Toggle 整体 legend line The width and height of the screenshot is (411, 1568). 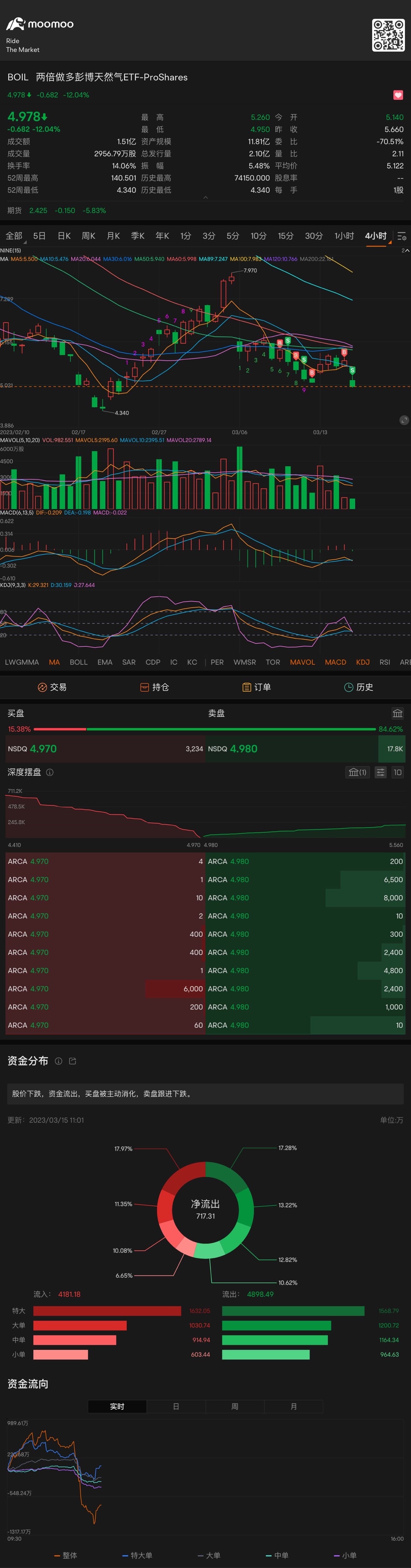pyautogui.click(x=66, y=1555)
